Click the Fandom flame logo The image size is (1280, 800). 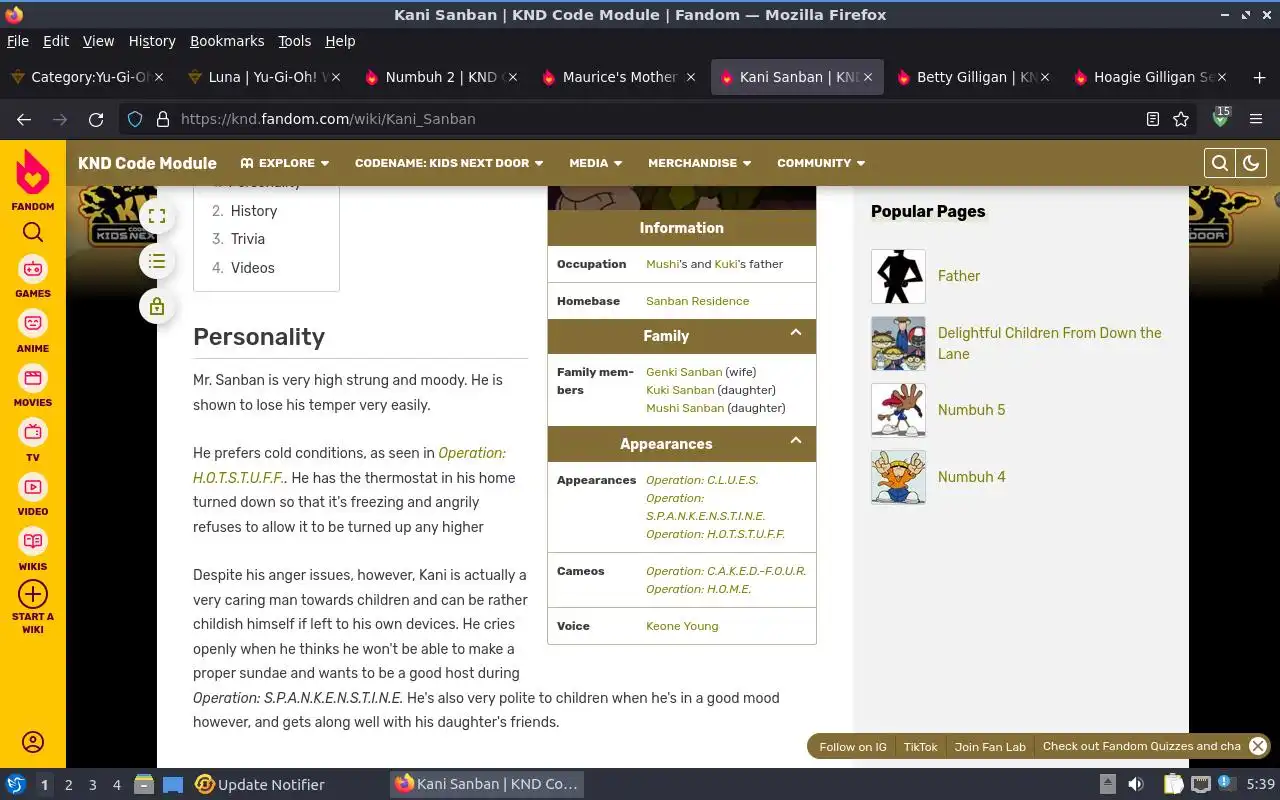click(33, 172)
